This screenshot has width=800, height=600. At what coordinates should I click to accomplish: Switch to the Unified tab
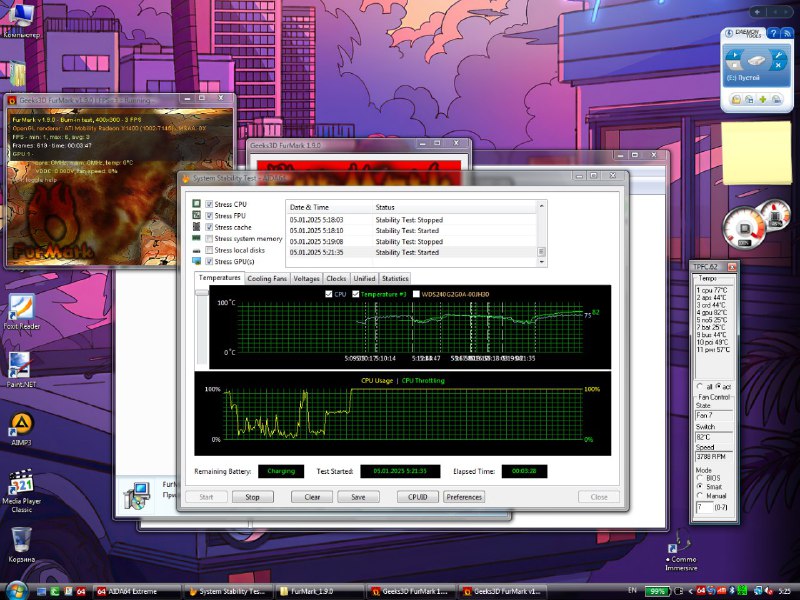tap(364, 279)
